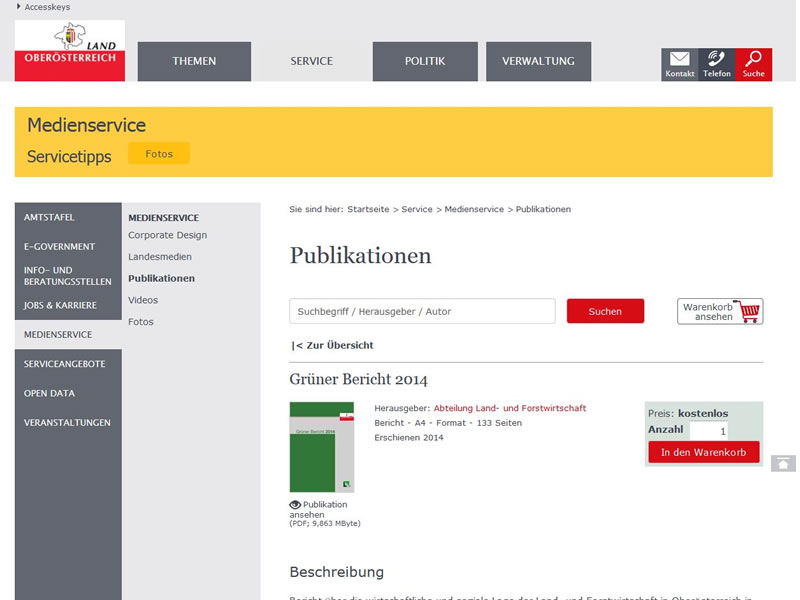Follow the Abteilung Land- und Forstwirtschaft link

(509, 407)
